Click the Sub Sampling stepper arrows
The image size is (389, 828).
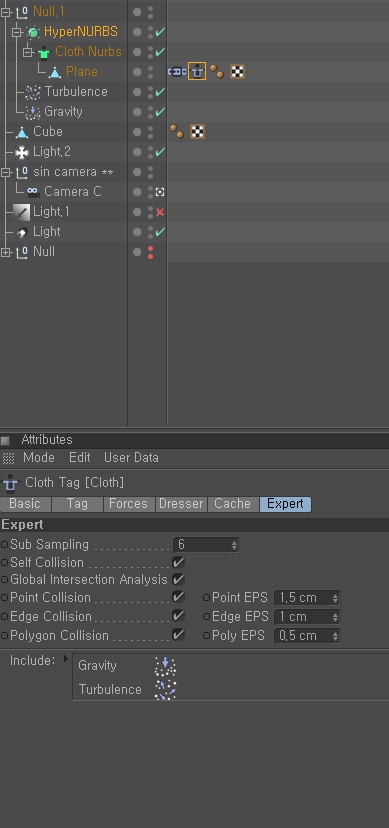[234, 545]
